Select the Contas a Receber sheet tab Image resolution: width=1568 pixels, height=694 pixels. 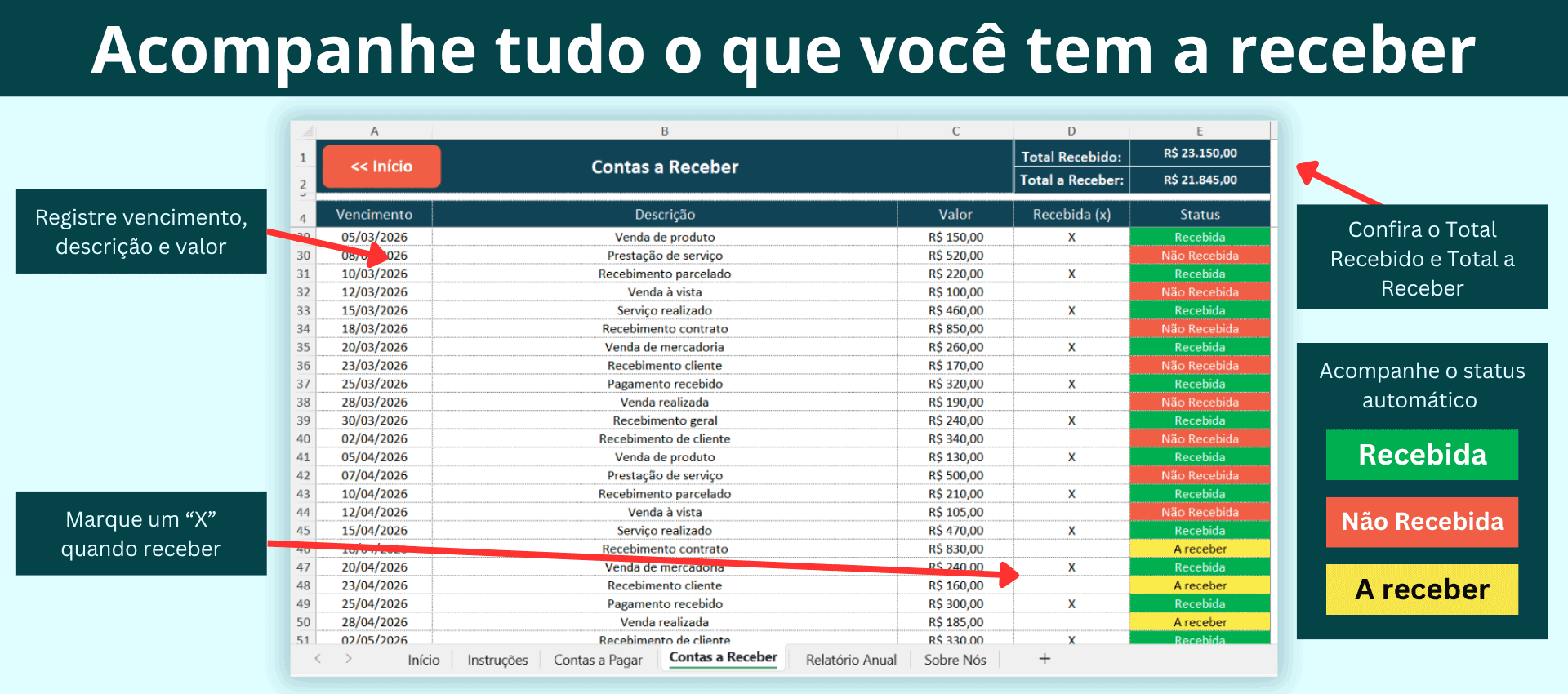[723, 657]
